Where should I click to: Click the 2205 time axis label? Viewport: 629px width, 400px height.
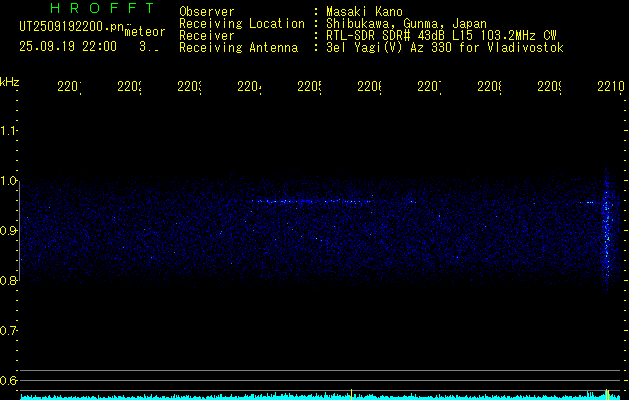310,87
